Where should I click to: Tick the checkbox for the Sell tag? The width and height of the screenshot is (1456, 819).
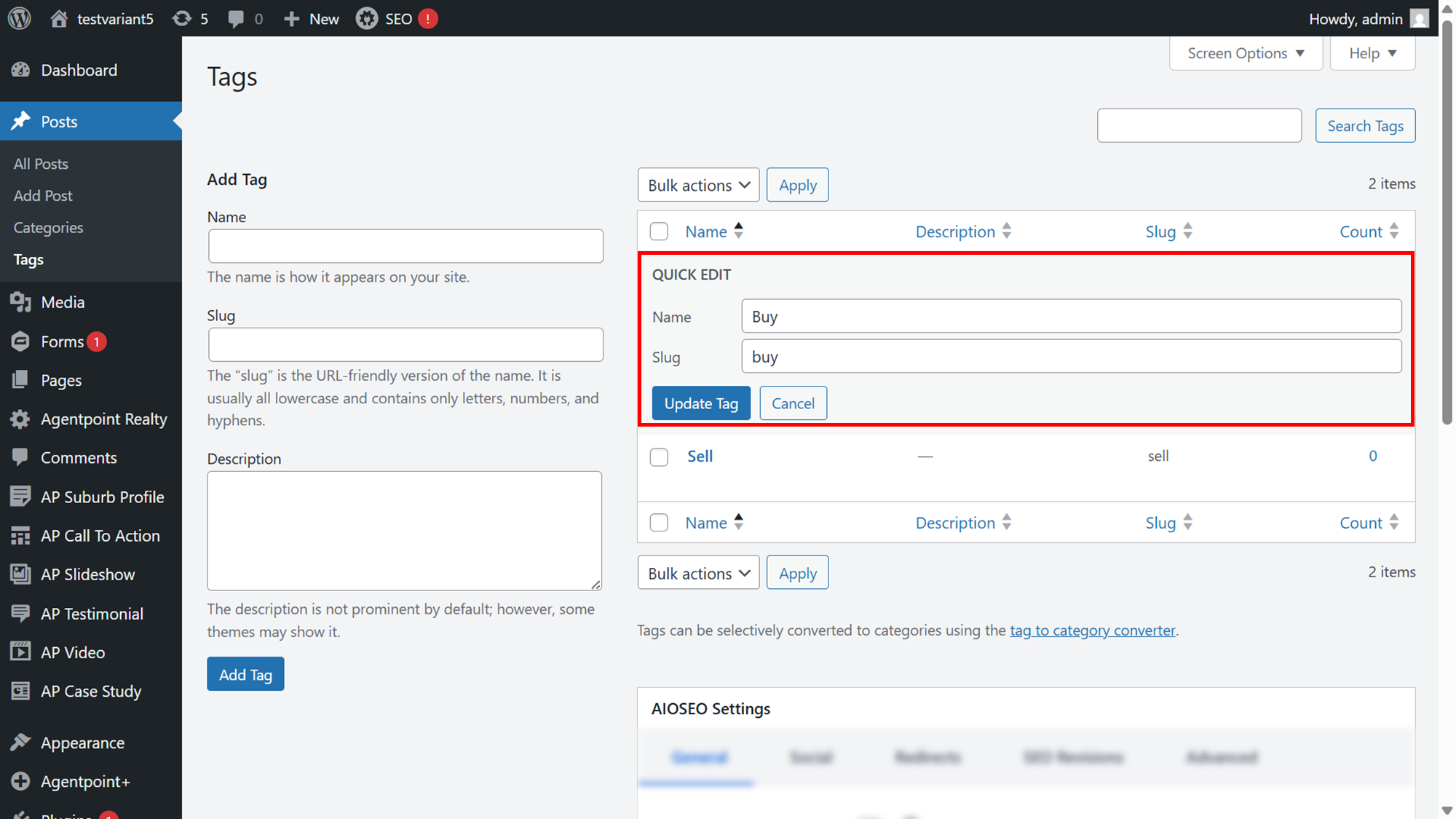click(659, 456)
